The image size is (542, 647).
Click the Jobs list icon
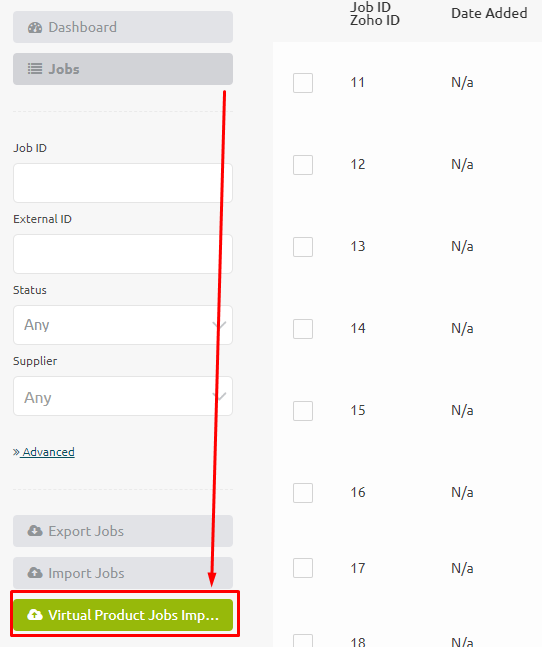click(35, 69)
